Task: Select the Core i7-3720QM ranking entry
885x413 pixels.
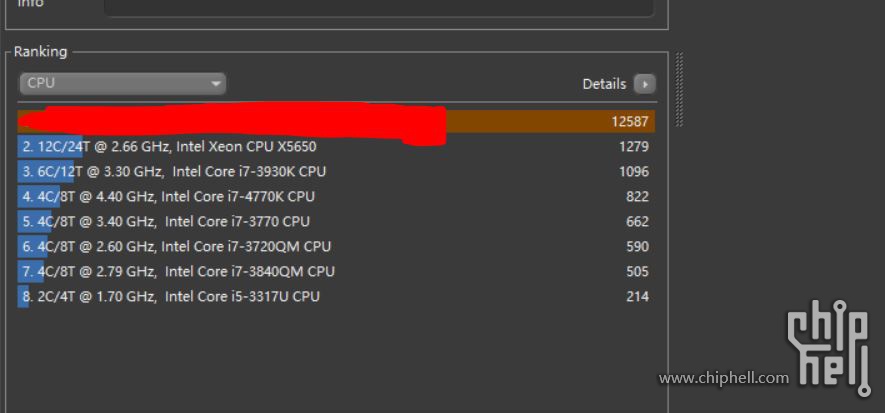Action: click(x=177, y=247)
